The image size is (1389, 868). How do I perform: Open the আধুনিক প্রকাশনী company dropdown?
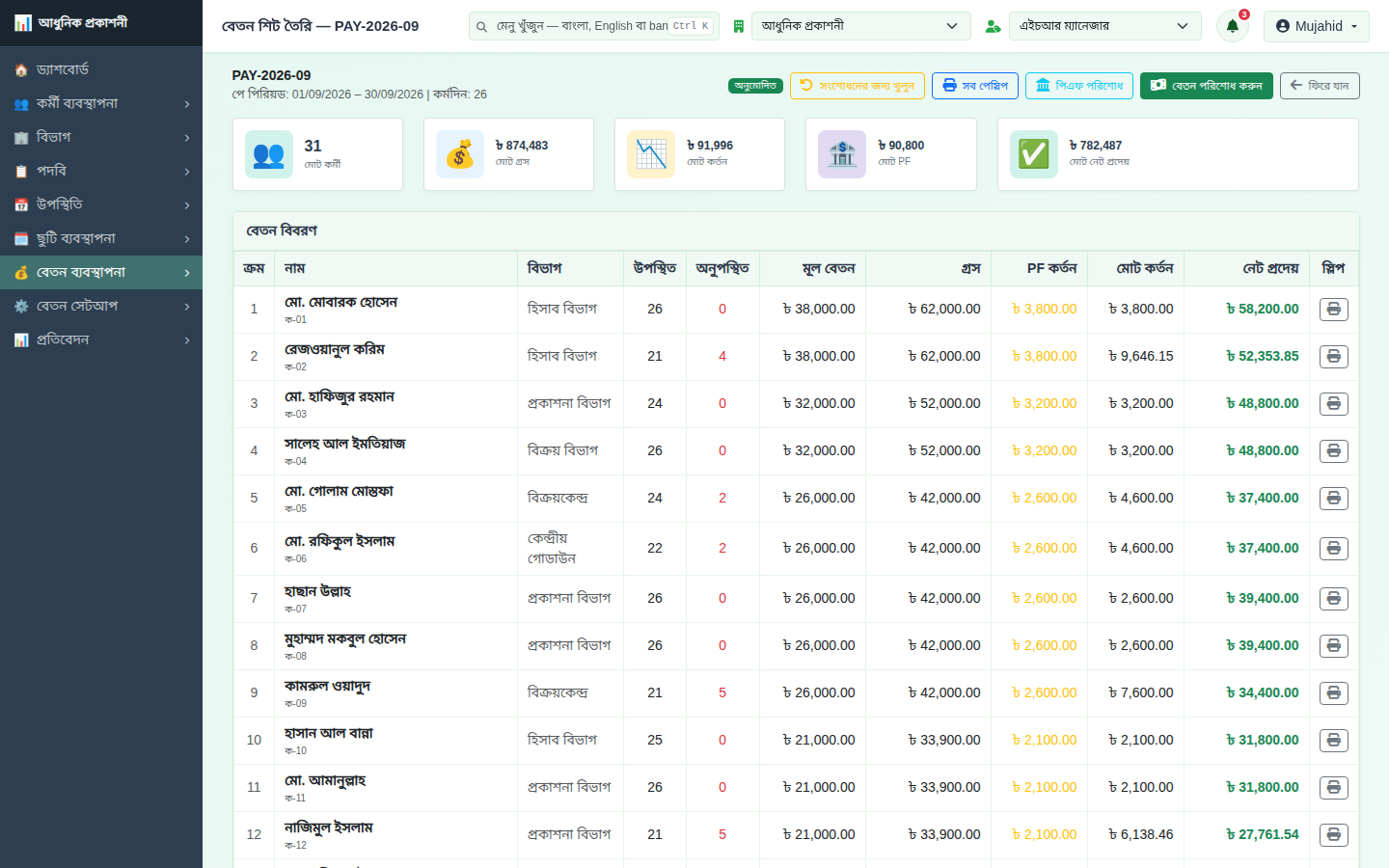pos(860,26)
